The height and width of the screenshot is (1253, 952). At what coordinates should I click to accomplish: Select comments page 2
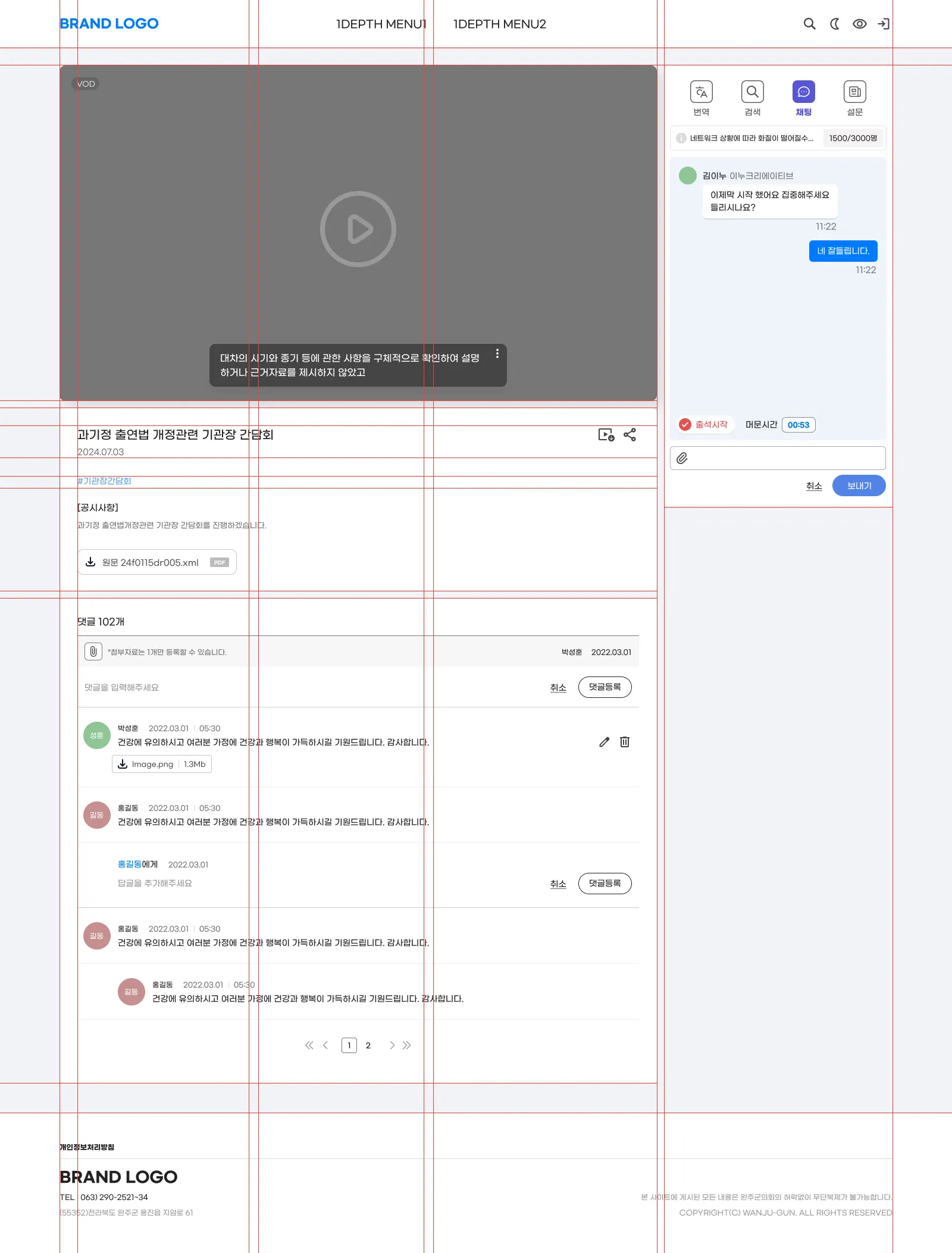tap(368, 1045)
